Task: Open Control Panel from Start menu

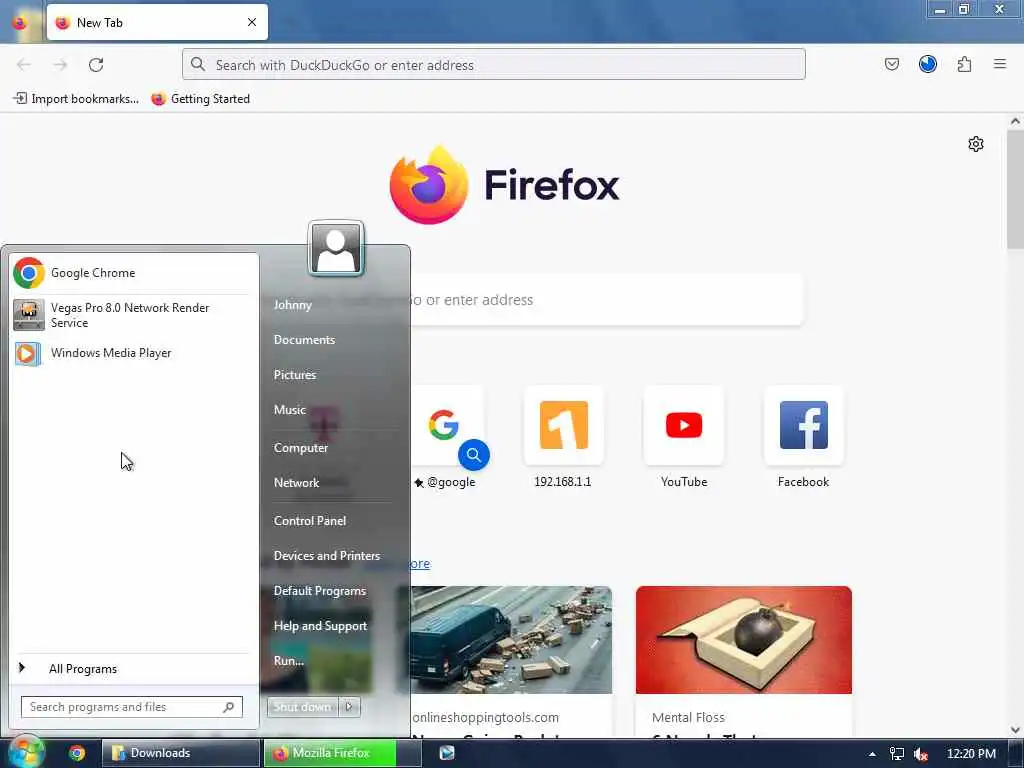Action: pos(310,521)
